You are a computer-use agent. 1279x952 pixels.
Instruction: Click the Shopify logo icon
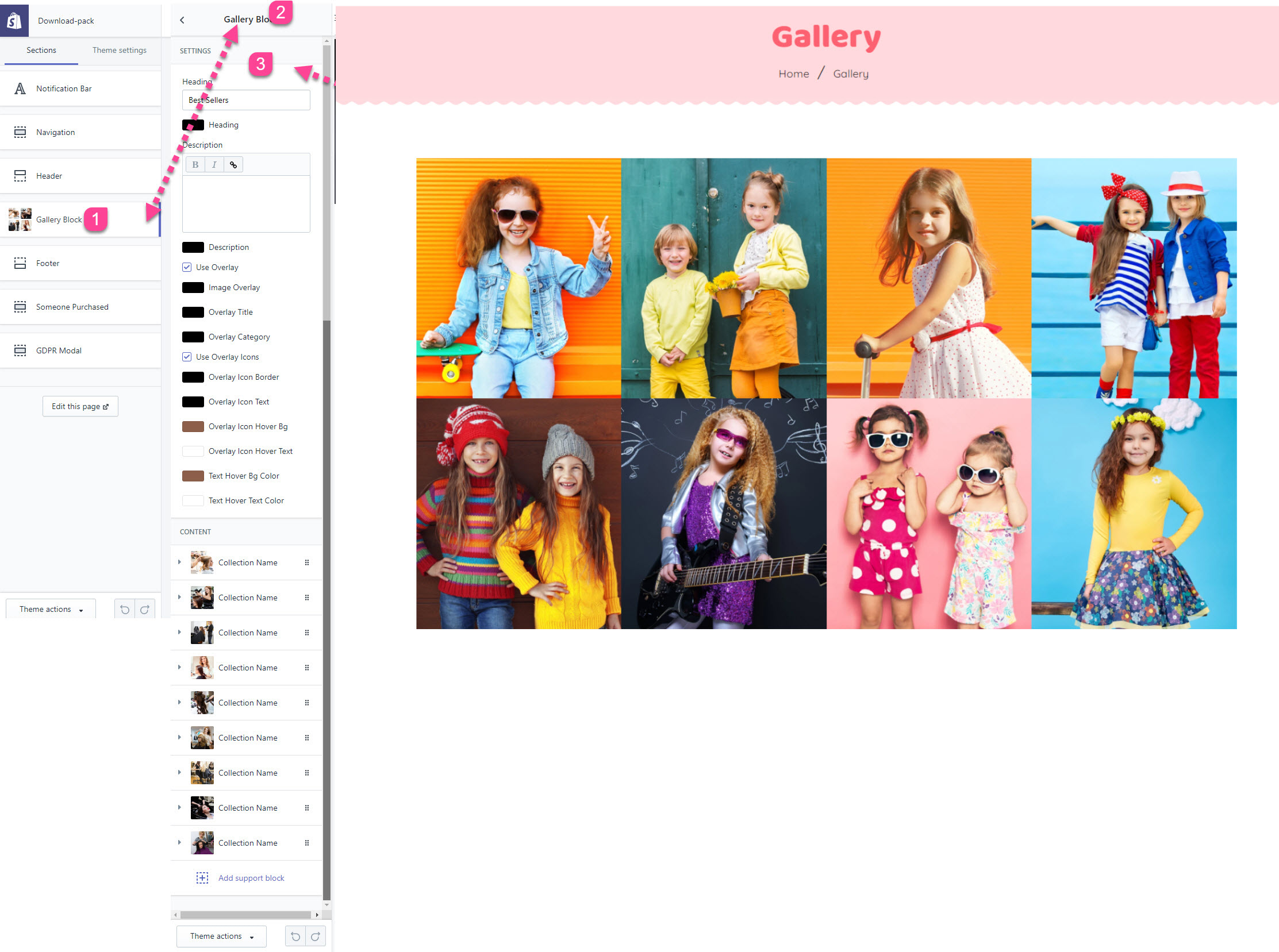[14, 21]
